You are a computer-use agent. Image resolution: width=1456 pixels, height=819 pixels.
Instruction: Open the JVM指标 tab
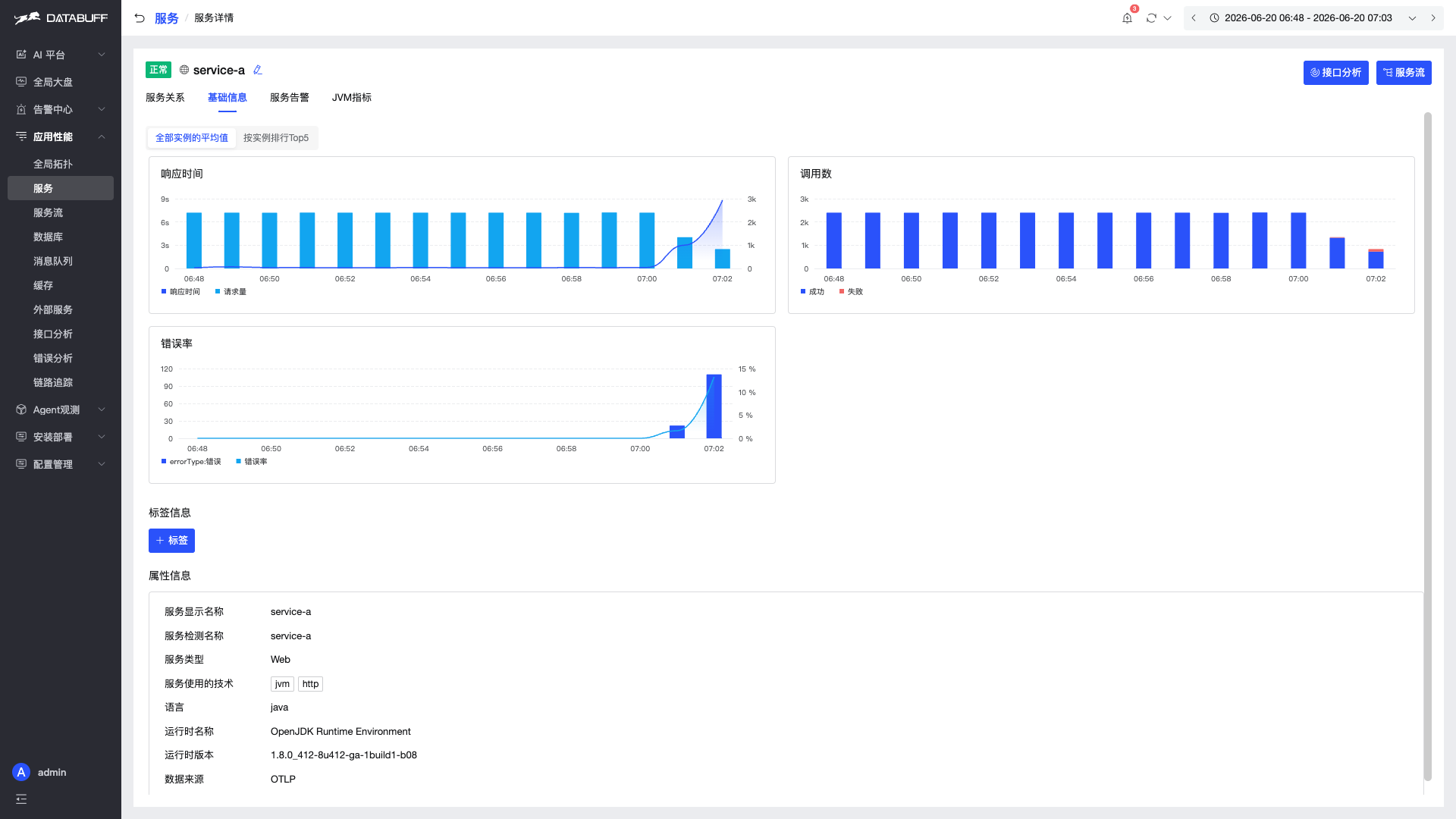352,98
